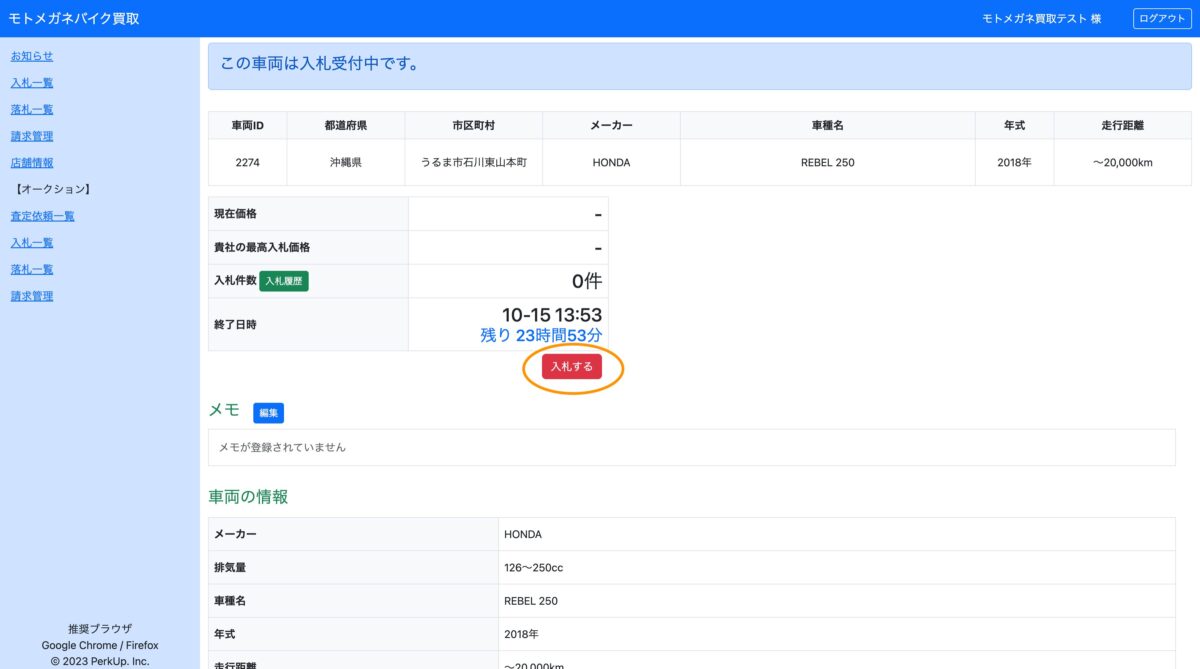This screenshot has width=1200, height=669.
Task: Open the 落札一覧 link above 店舗情報
Action: point(32,109)
